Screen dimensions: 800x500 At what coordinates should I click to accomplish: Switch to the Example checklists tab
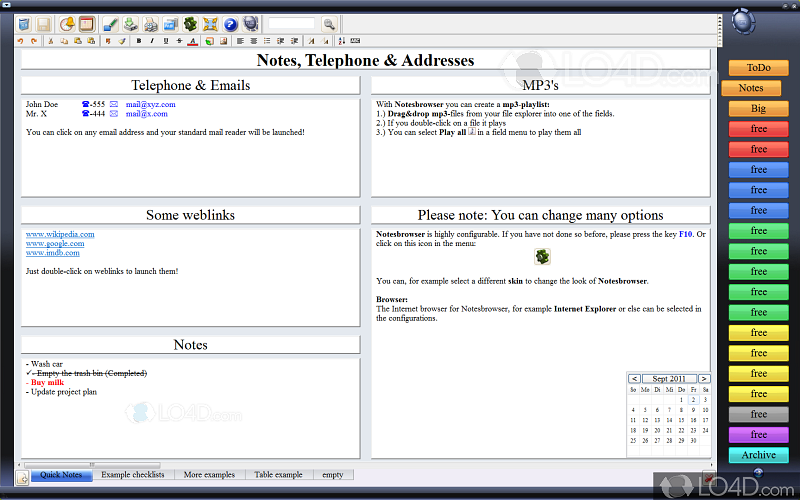[x=133, y=475]
